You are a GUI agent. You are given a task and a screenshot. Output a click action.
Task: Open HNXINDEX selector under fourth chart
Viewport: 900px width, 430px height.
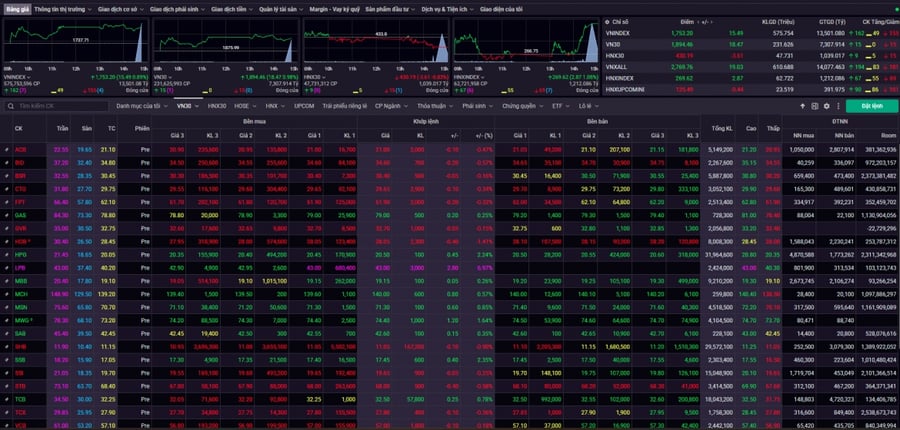(468, 76)
